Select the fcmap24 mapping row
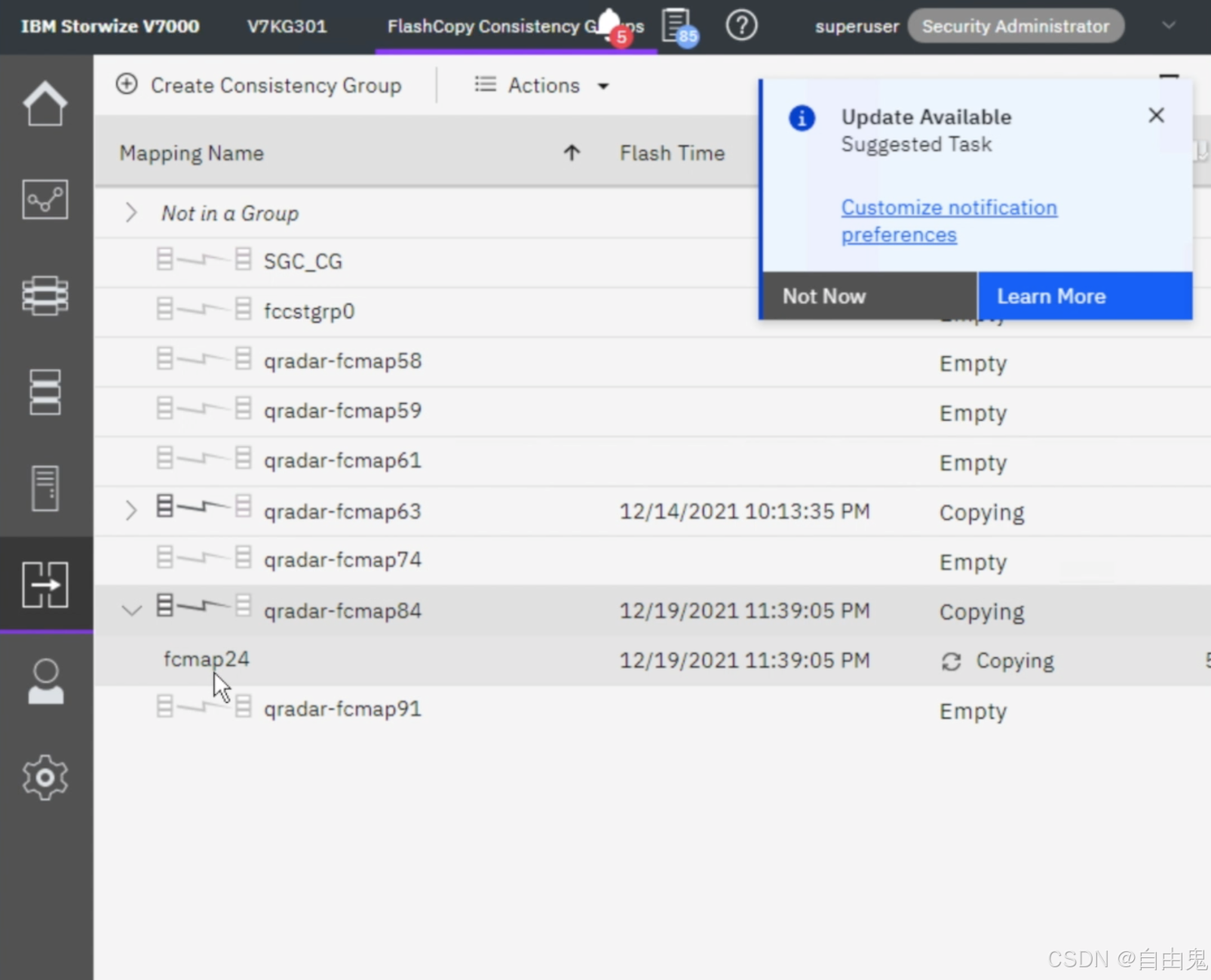This screenshot has width=1211, height=980. [x=652, y=660]
